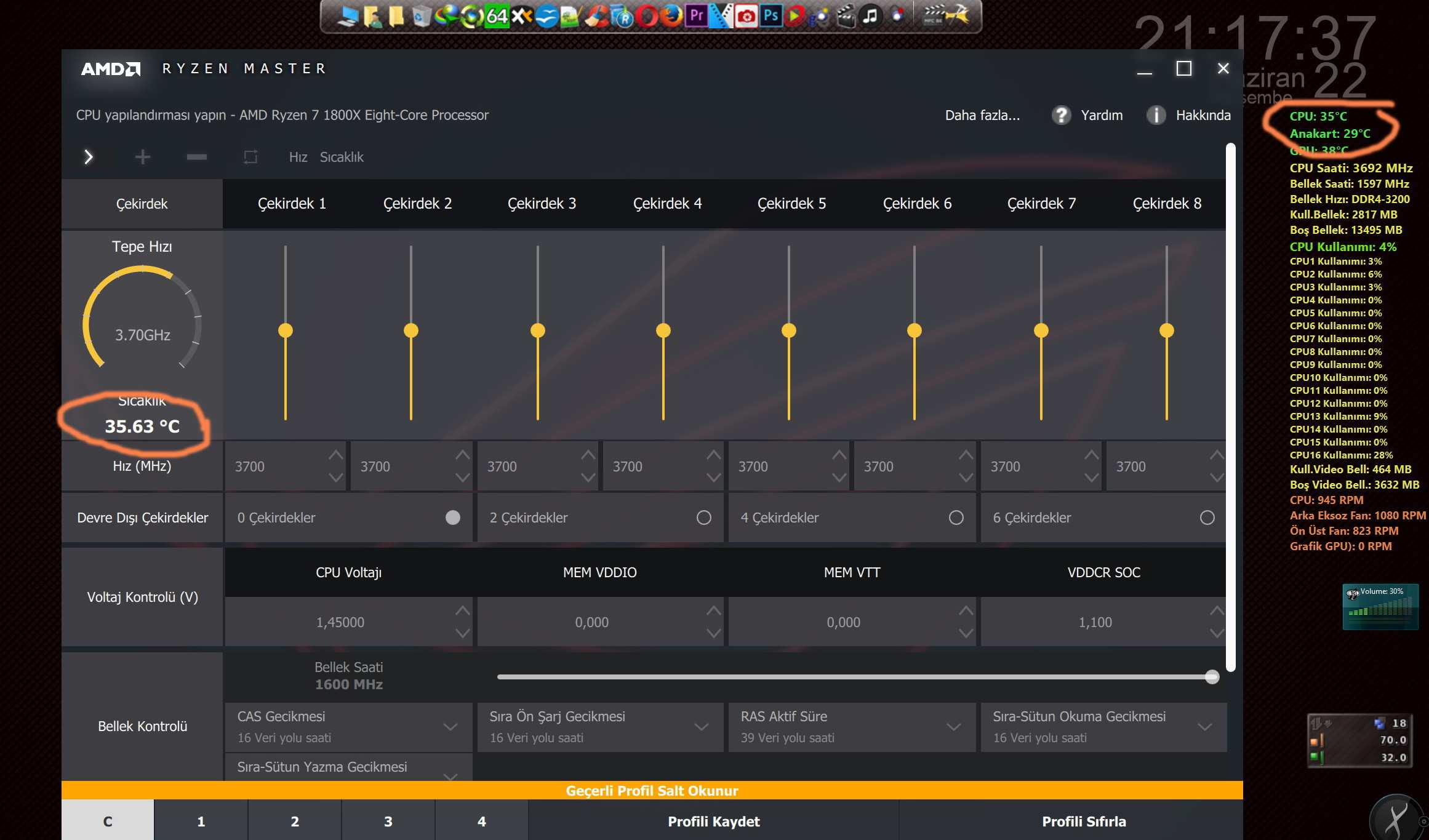Select 4 Çekirdekler disabled cores option

(956, 518)
